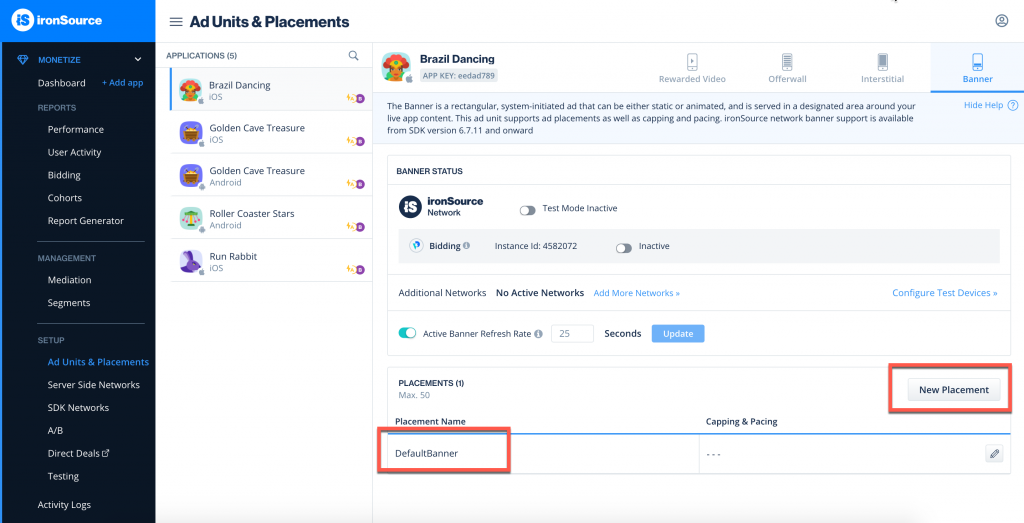
Task: Open Cohorts report
Action: click(x=65, y=198)
